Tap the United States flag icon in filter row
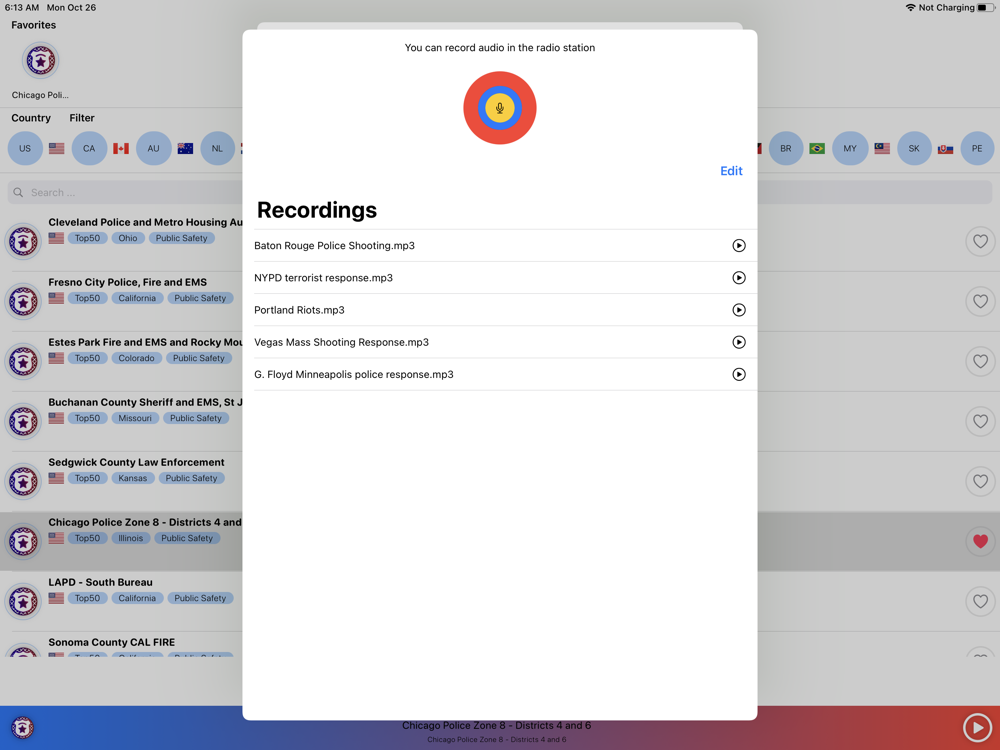The height and width of the screenshot is (750, 1000). [x=57, y=149]
